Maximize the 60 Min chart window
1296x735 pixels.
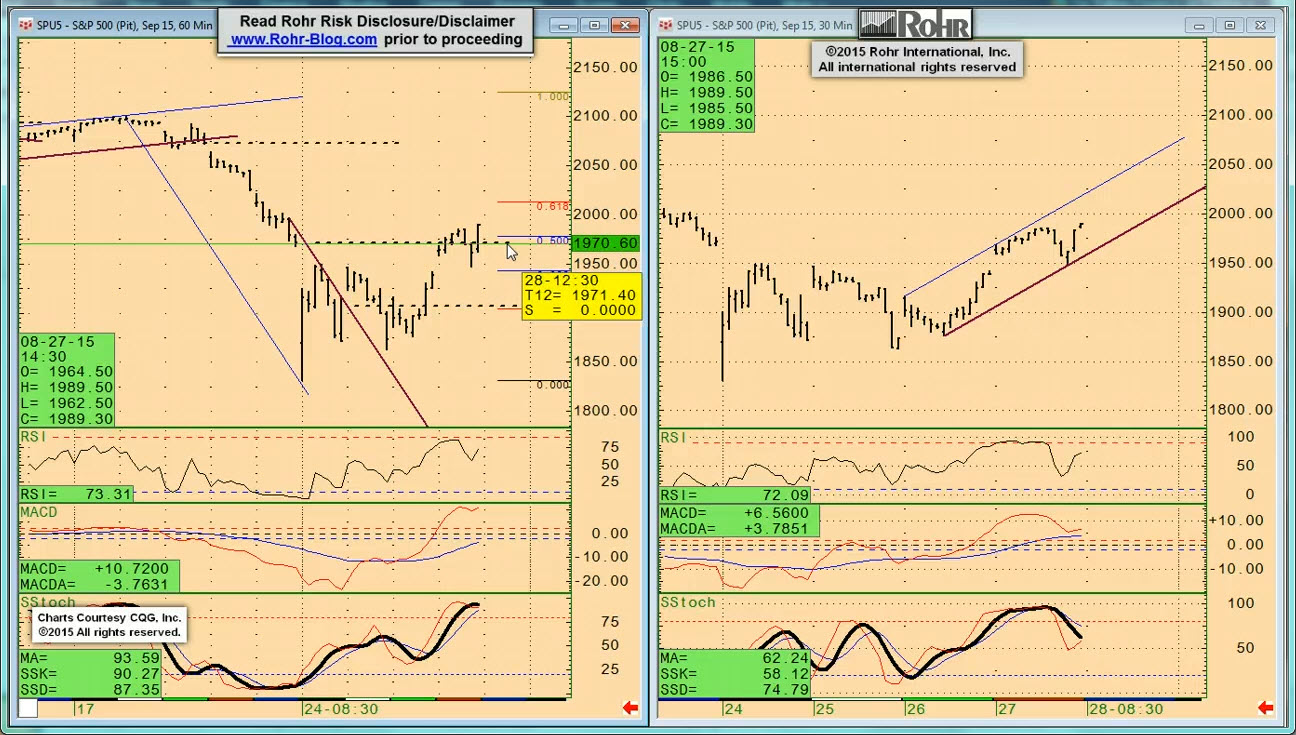595,25
